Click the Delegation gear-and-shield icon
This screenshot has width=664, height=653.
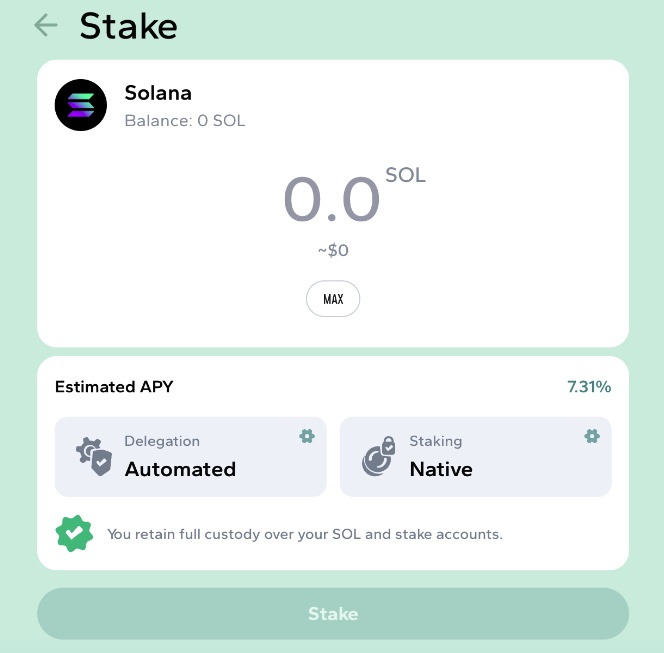pos(94,457)
